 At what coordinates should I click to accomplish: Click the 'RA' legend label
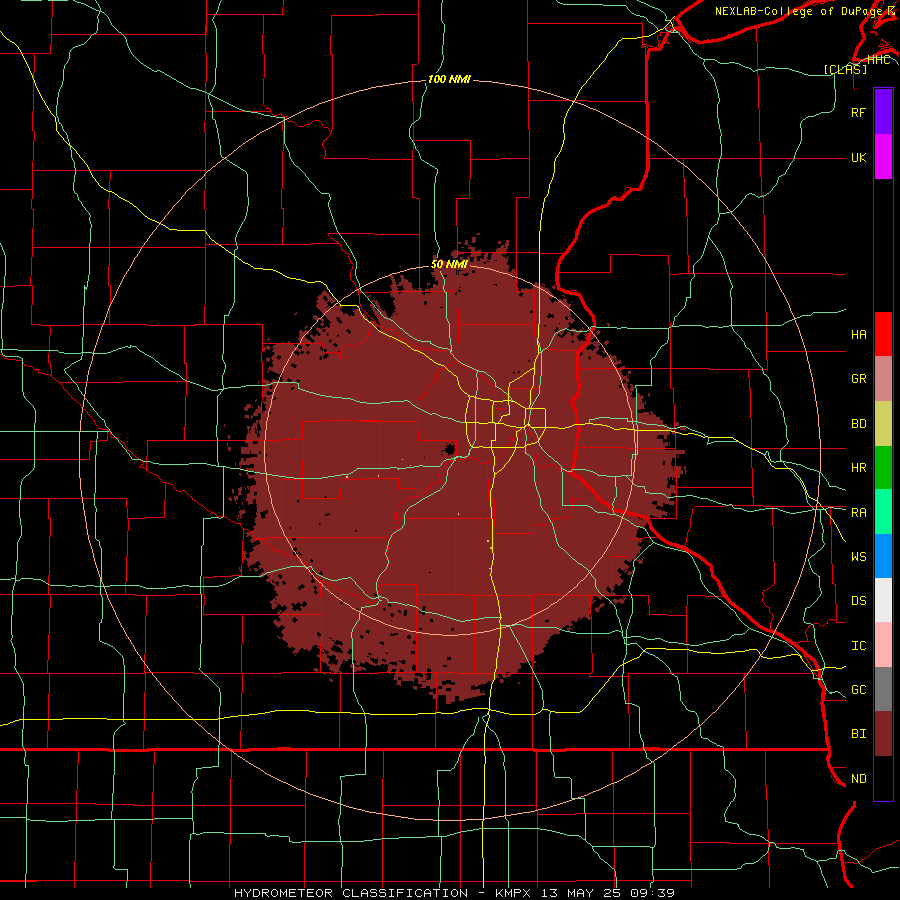click(858, 513)
